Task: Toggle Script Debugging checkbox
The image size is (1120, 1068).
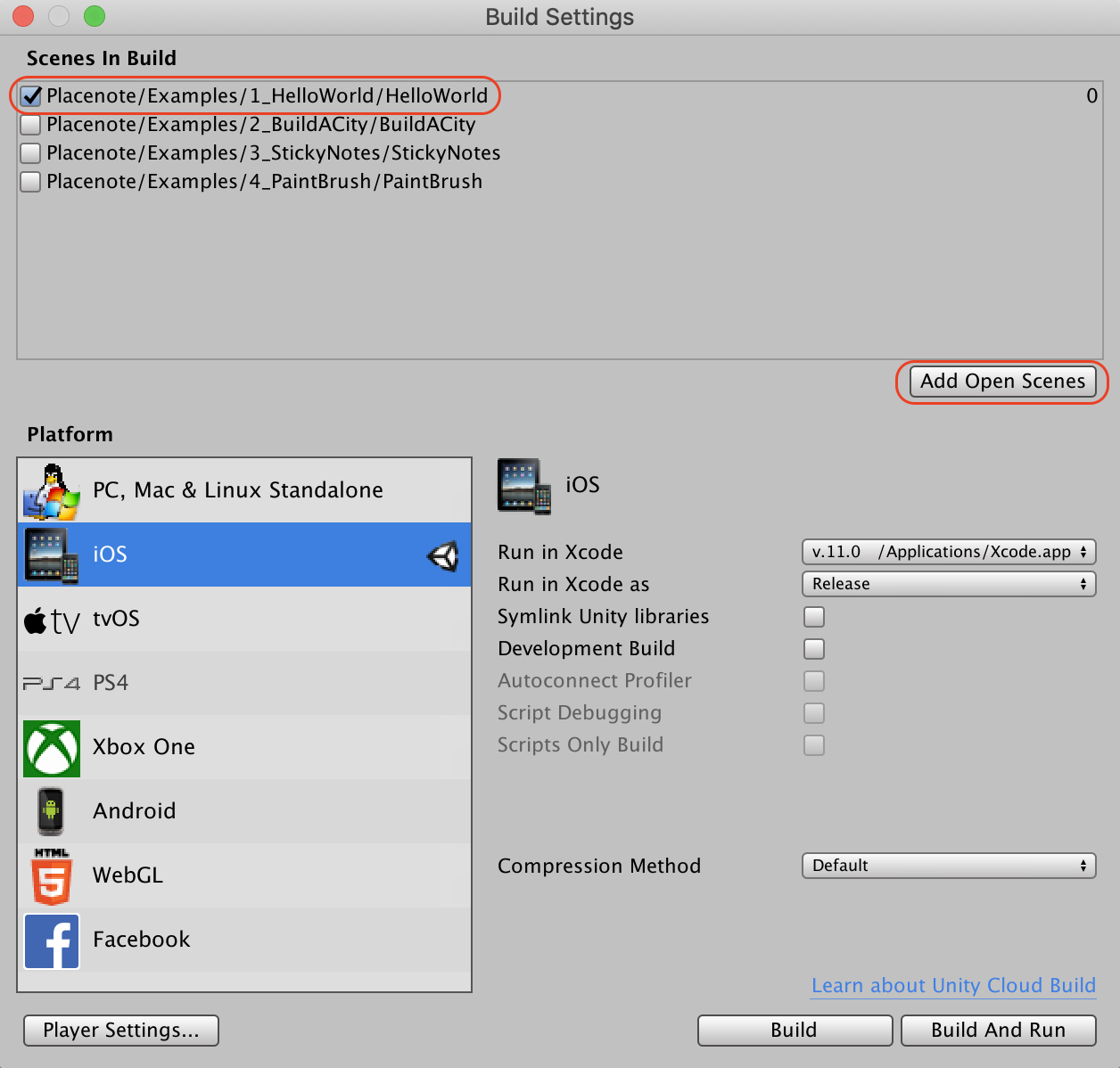Action: point(814,713)
